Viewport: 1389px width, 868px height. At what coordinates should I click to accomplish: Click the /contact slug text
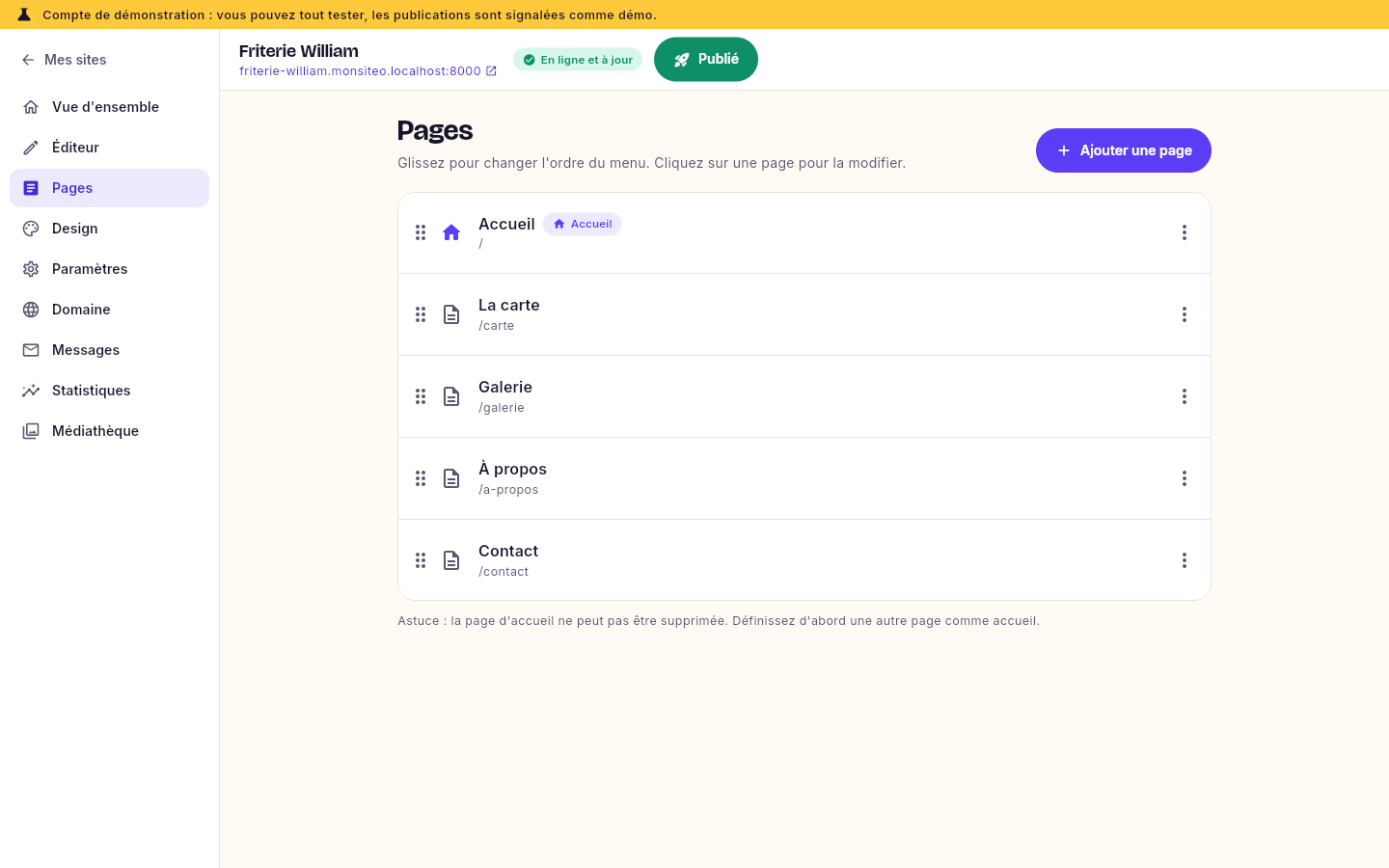[504, 572]
